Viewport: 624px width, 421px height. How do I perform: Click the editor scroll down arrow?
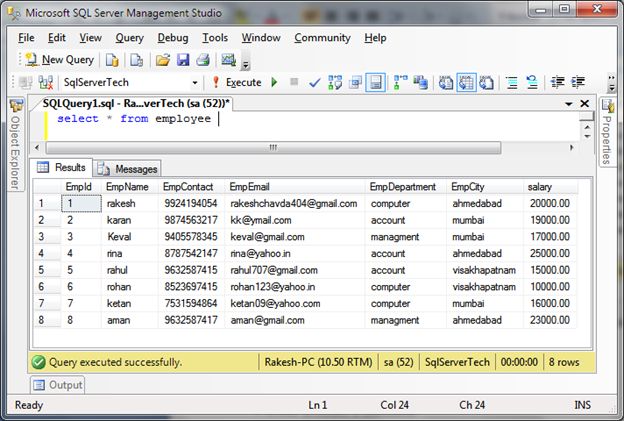[587, 136]
